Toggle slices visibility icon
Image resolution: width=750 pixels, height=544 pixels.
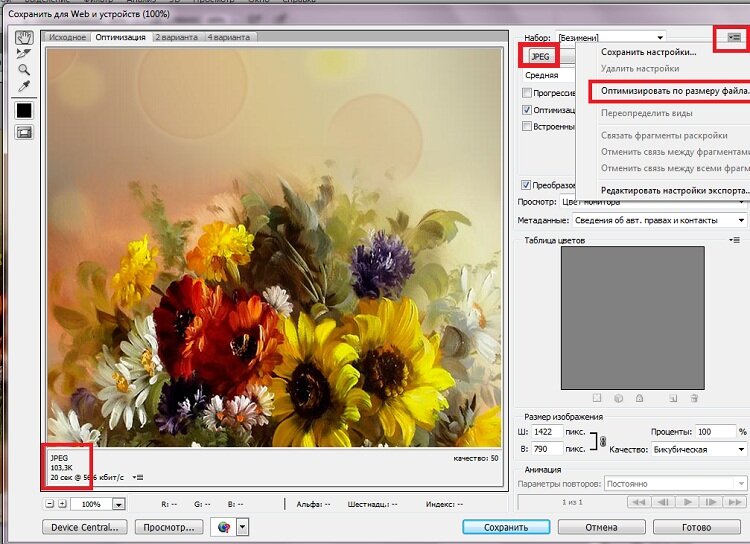[24, 132]
